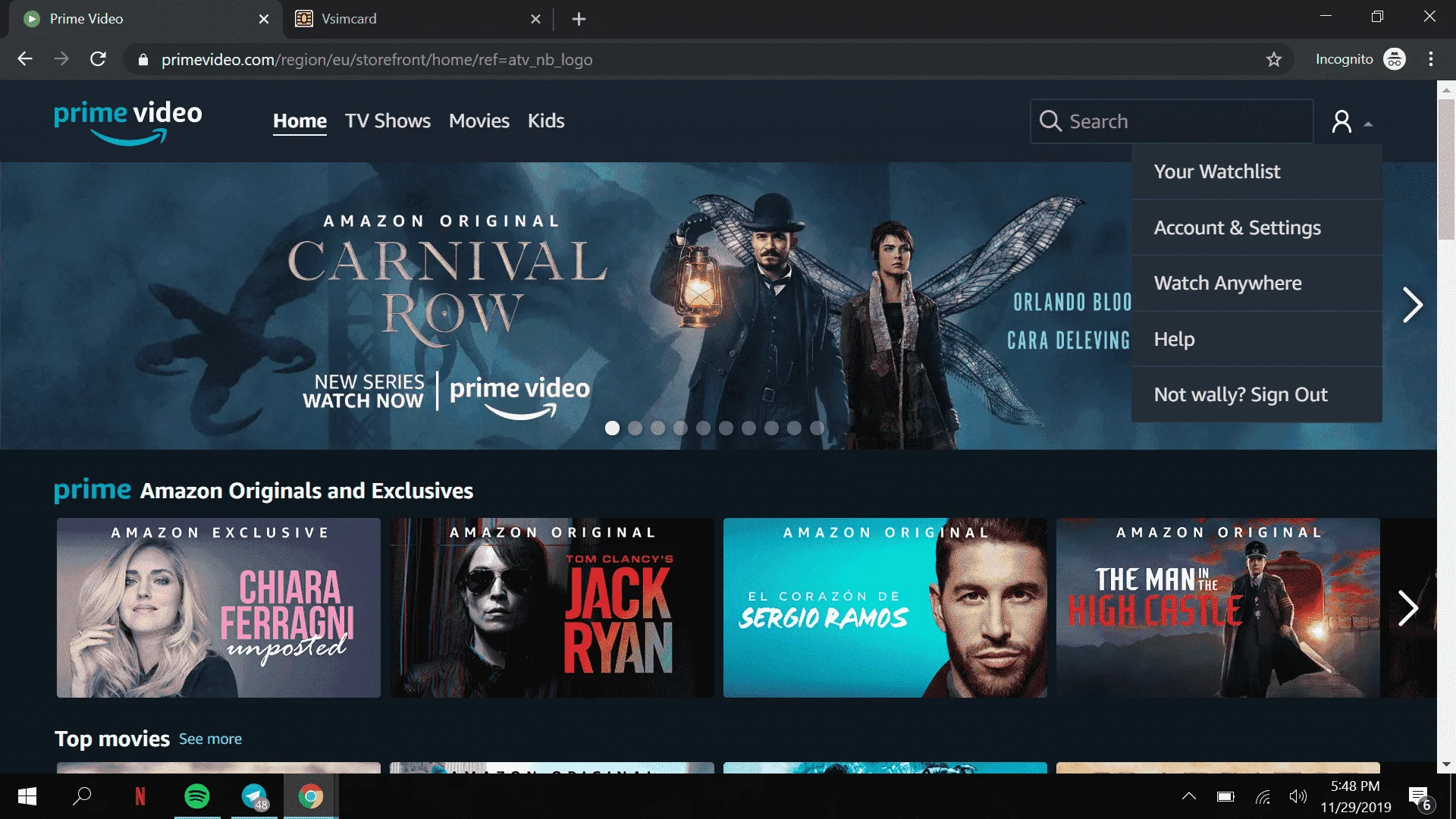
Task: Close the Prime Video tab
Action: tap(264, 19)
